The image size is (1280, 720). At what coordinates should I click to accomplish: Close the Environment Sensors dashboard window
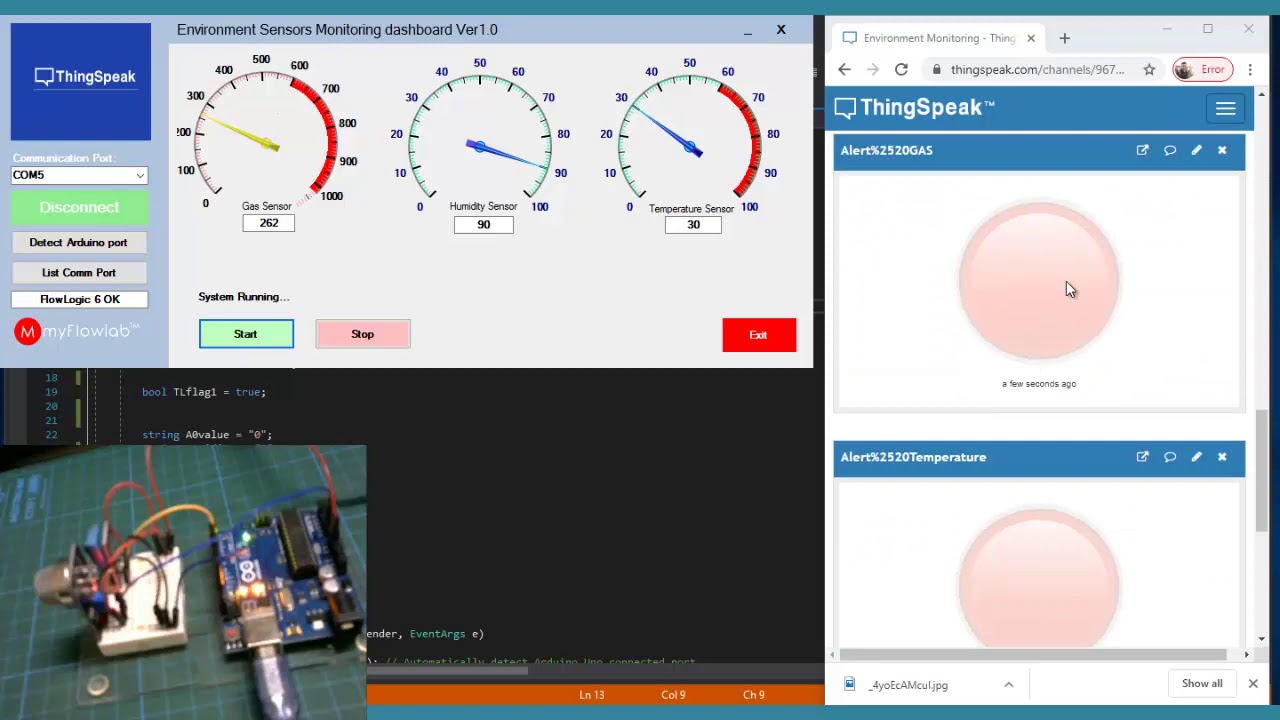point(781,30)
